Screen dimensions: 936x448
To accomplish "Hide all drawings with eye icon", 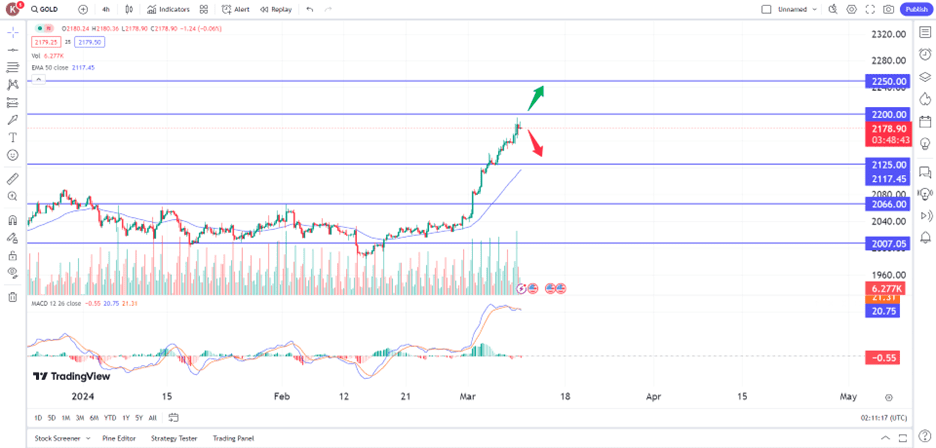I will [13, 273].
